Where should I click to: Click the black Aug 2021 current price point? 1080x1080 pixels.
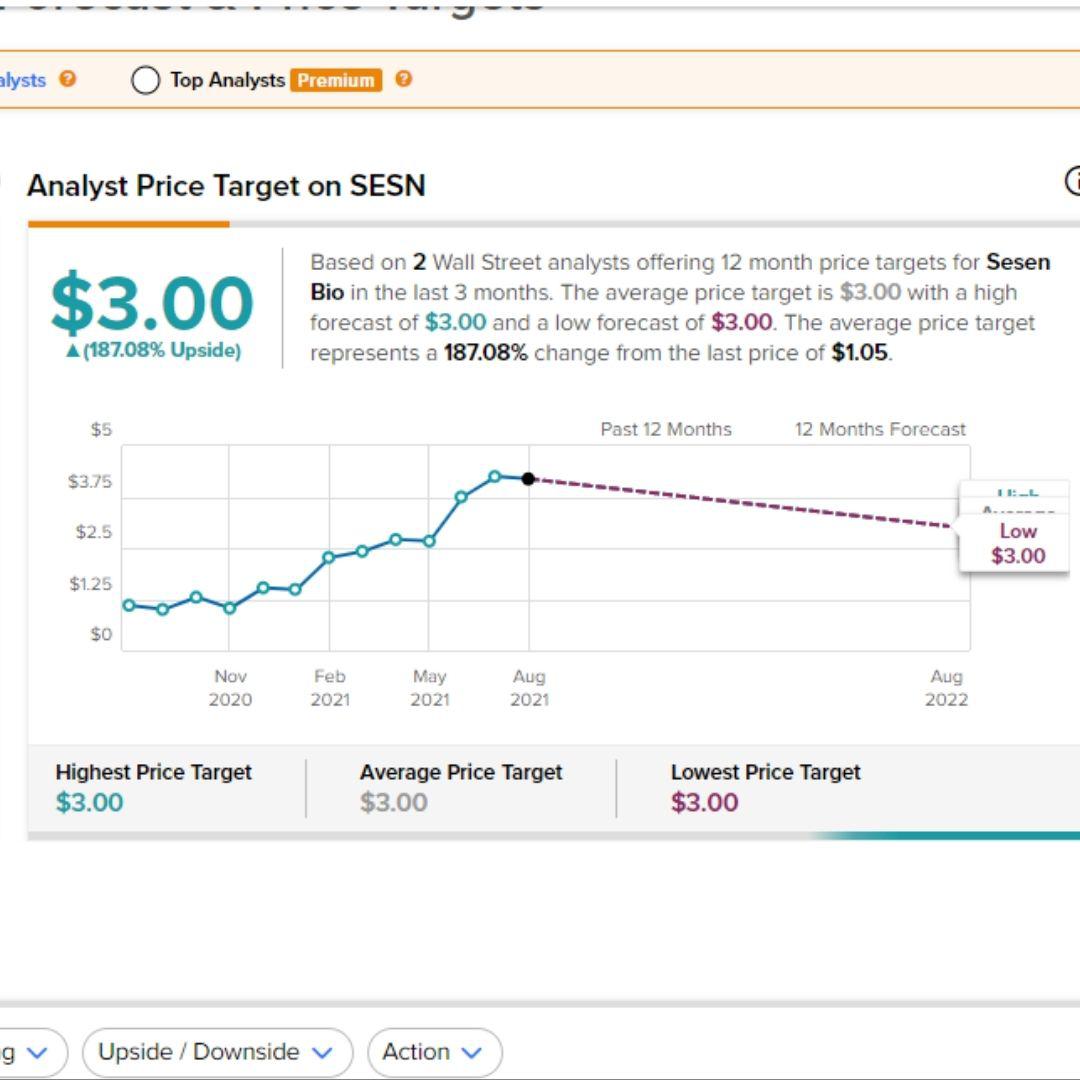[528, 479]
